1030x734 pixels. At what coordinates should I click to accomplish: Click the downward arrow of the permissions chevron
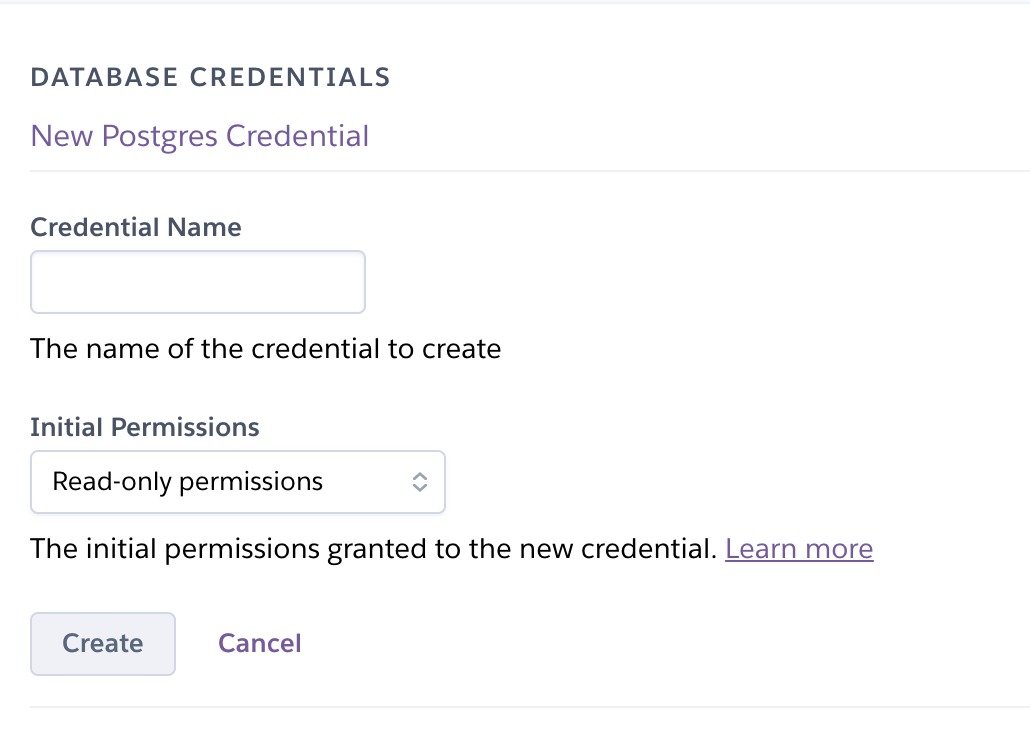[420, 488]
